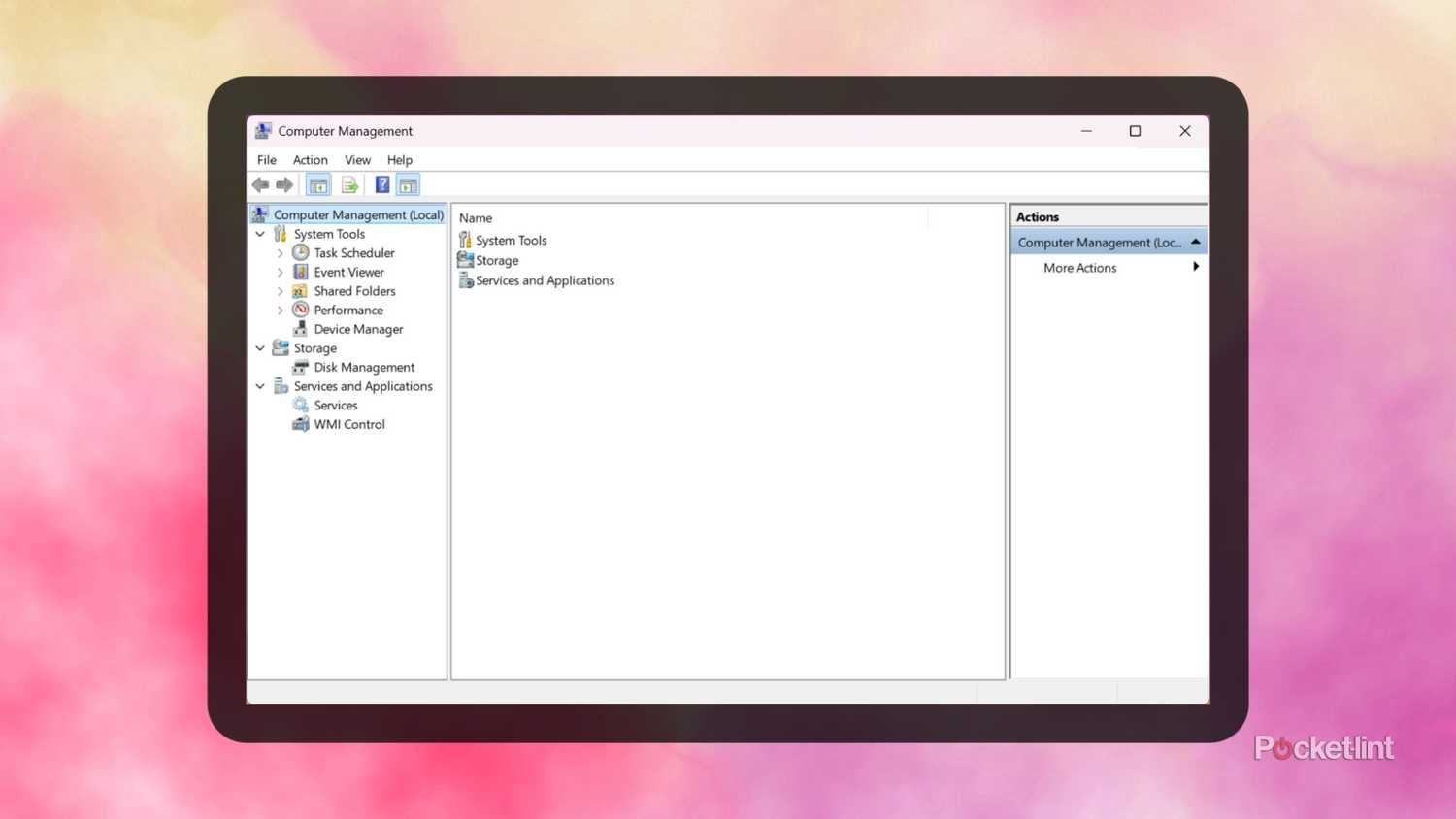
Task: Toggle the console tree visibility
Action: click(317, 183)
